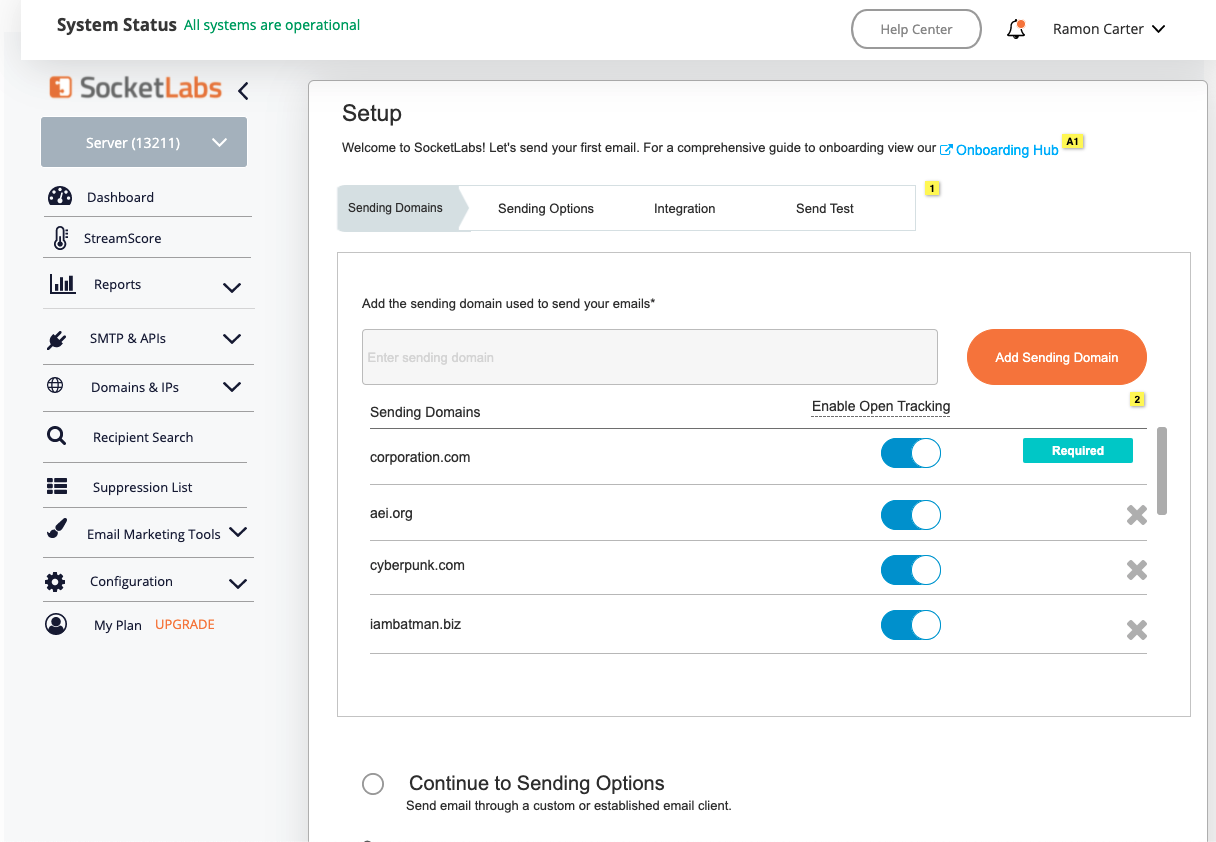Screen dimensions: 1216x842
Task: Toggle open tracking for iambatman.biz
Action: click(x=911, y=625)
